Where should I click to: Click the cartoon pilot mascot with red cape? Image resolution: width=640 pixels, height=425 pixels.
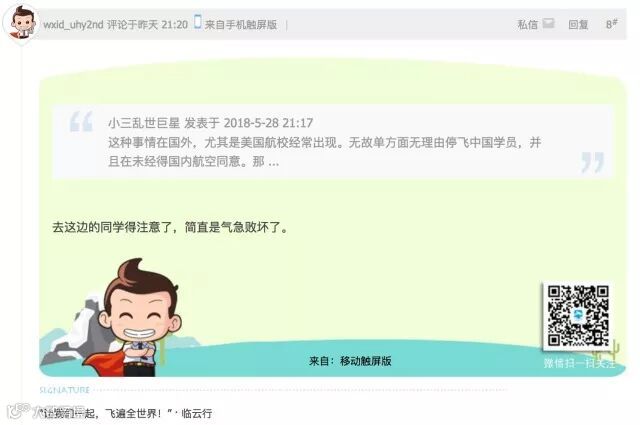pyautogui.click(x=129, y=318)
